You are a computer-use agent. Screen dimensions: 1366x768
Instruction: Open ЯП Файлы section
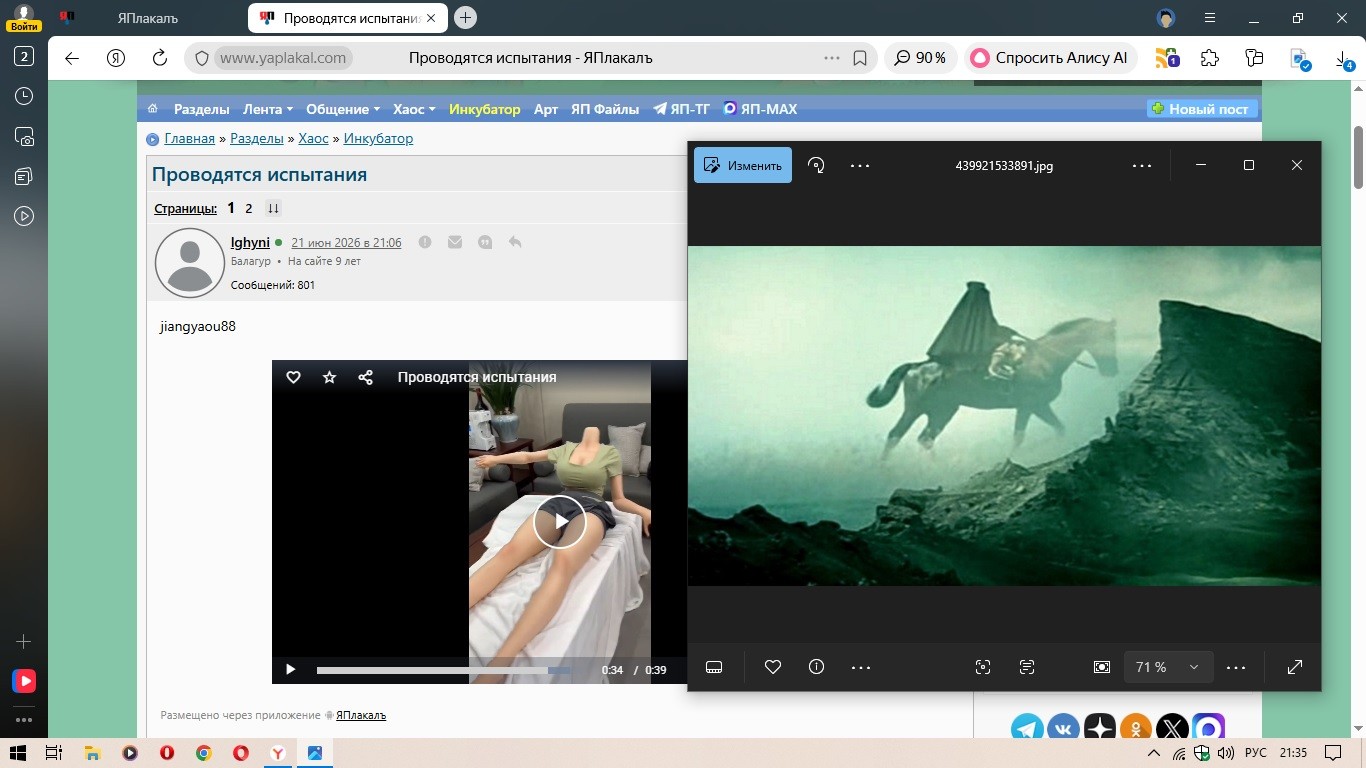605,109
